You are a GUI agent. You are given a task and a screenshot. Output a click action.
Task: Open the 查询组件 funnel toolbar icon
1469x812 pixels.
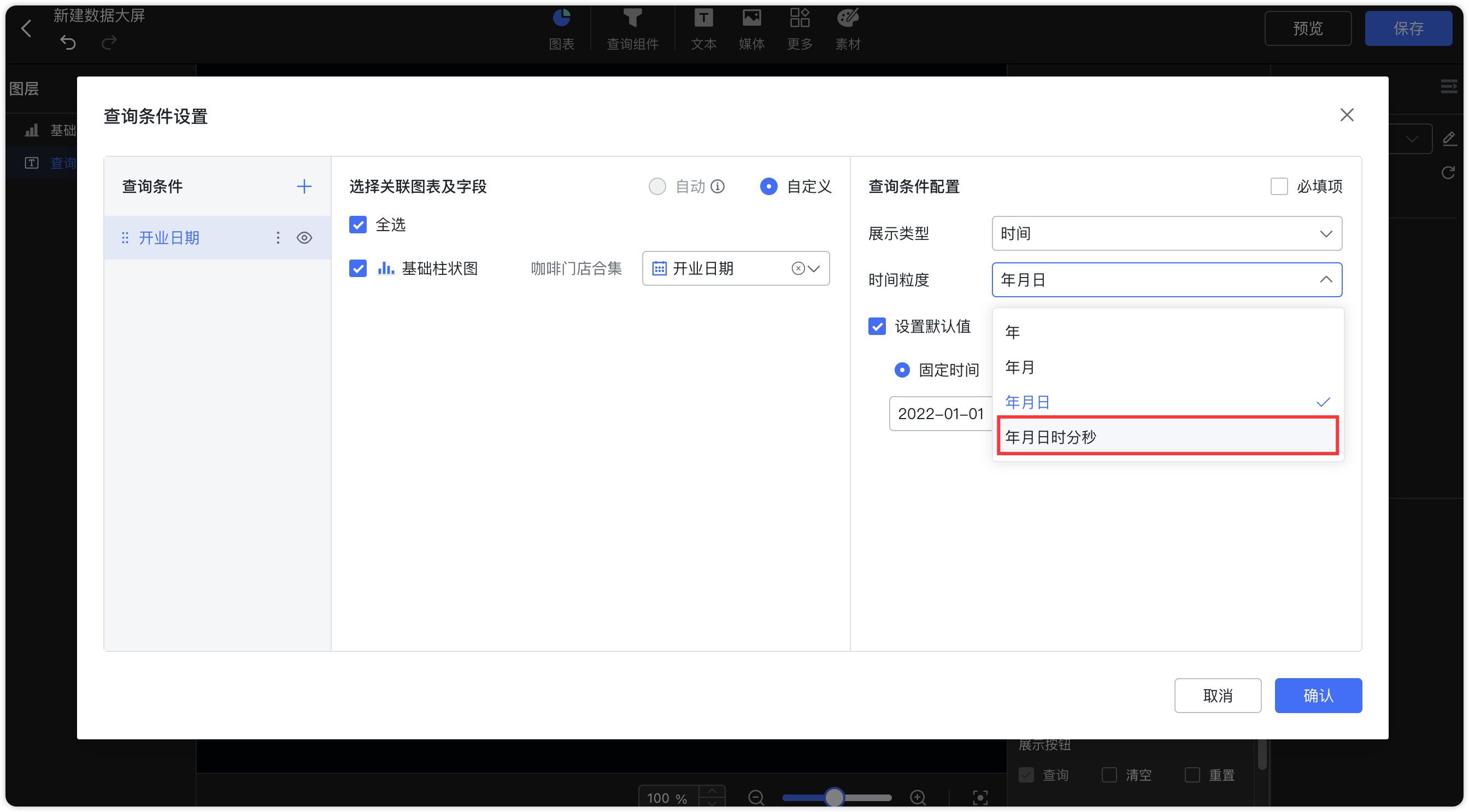pos(632,18)
